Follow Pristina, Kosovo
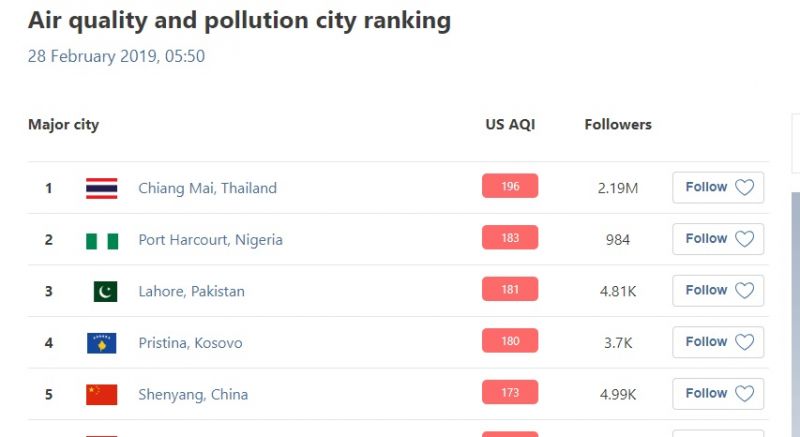Viewport: 800px width, 437px height. pyautogui.click(x=718, y=342)
